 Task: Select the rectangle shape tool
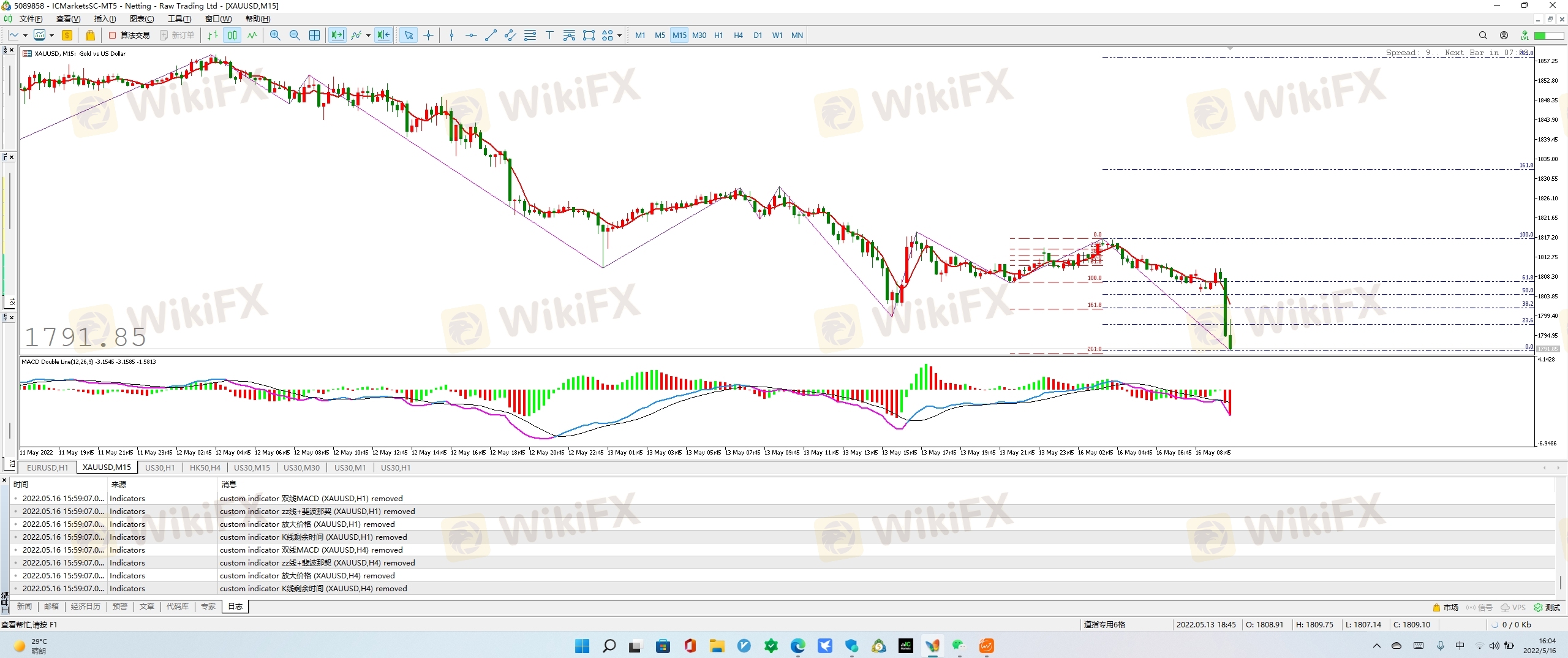pyautogui.click(x=589, y=36)
